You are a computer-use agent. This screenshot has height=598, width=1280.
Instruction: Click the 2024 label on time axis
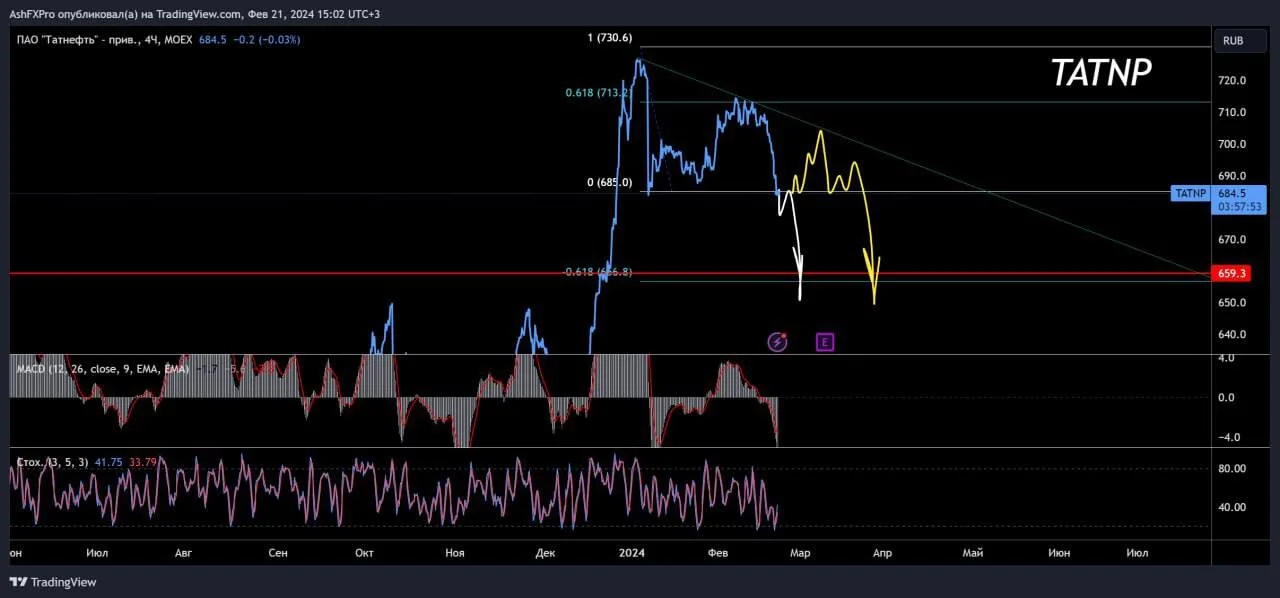[632, 552]
